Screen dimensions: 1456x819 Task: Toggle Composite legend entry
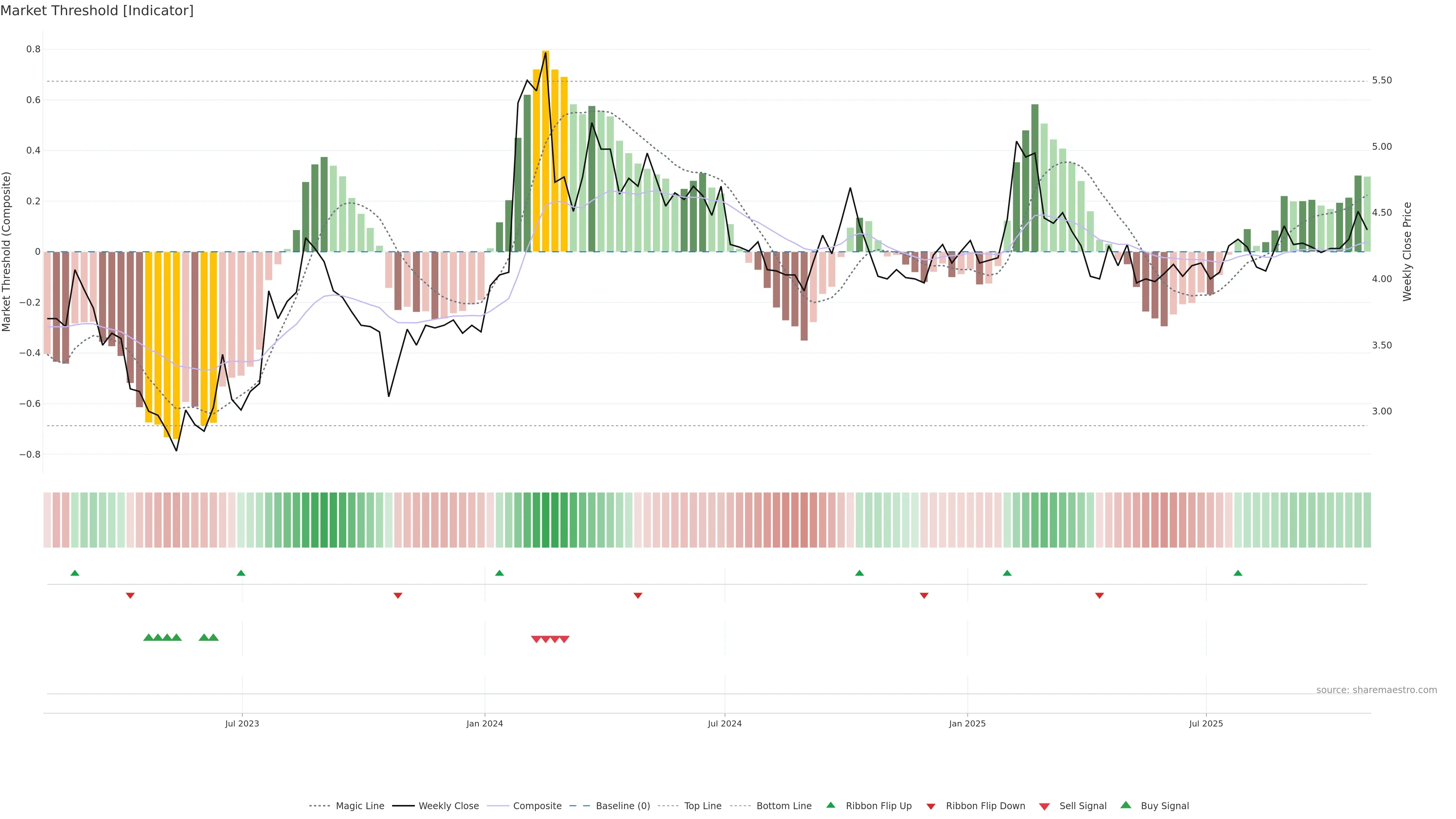tap(537, 806)
